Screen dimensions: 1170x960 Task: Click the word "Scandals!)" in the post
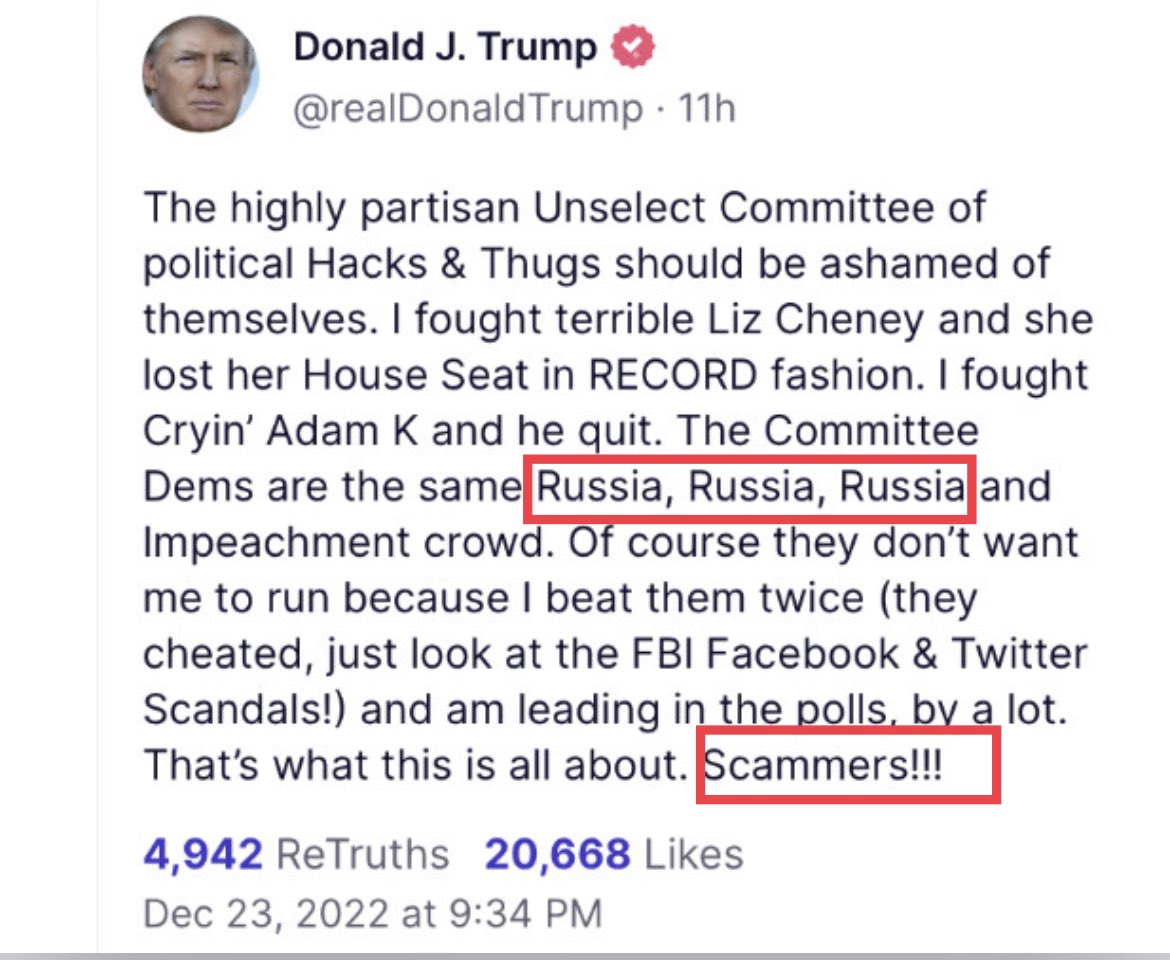(247, 710)
